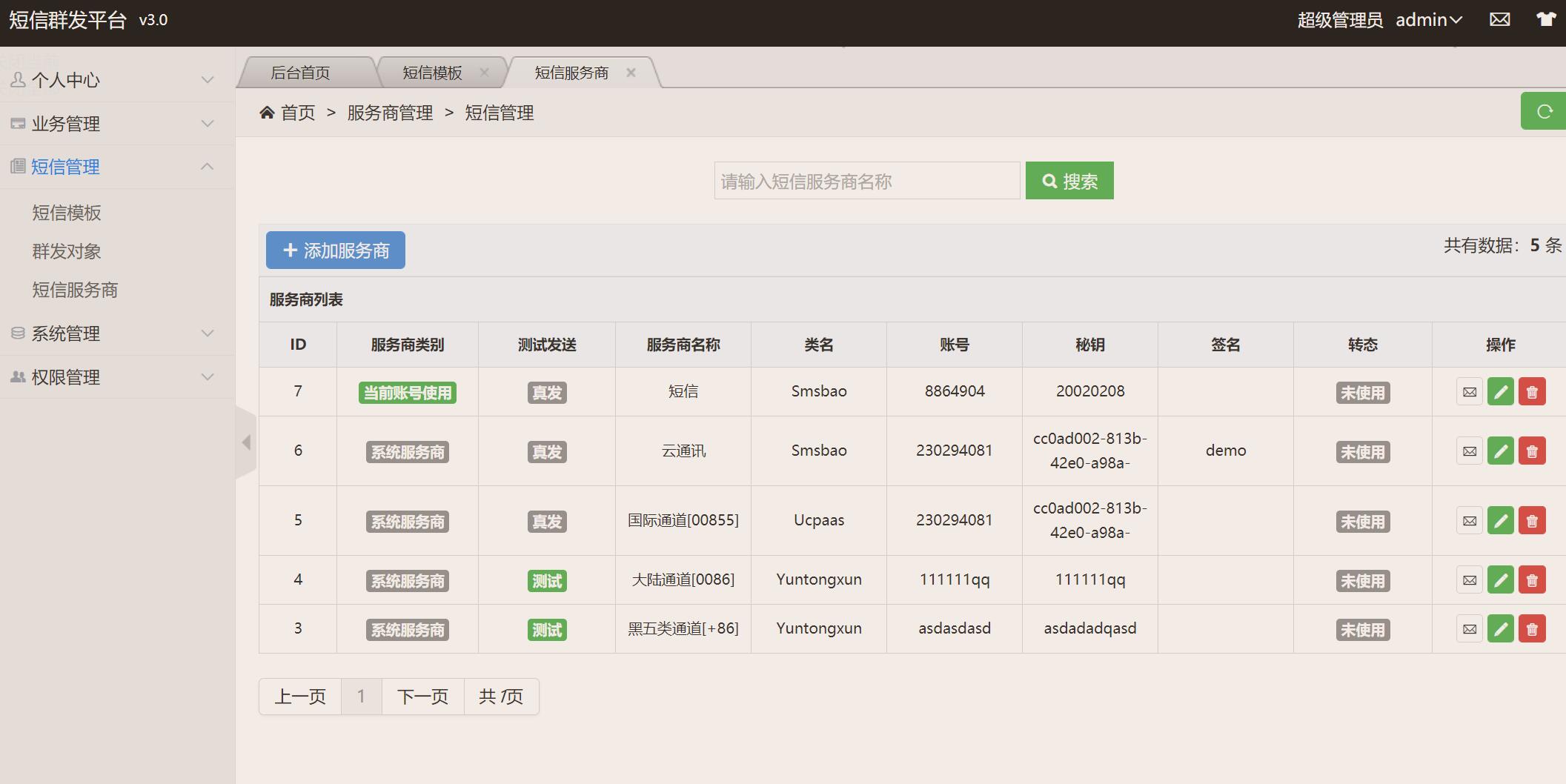Expand 系统管理 sidebar menu
The height and width of the screenshot is (784, 1566).
pyautogui.click(x=117, y=333)
